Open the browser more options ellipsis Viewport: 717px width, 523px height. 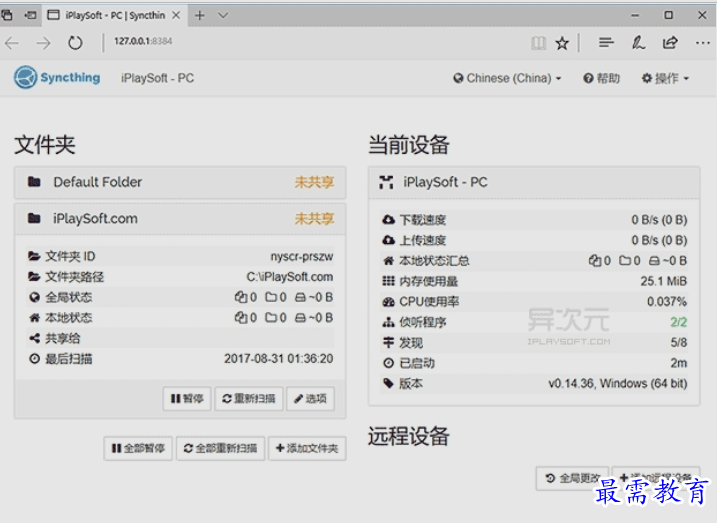tap(703, 43)
